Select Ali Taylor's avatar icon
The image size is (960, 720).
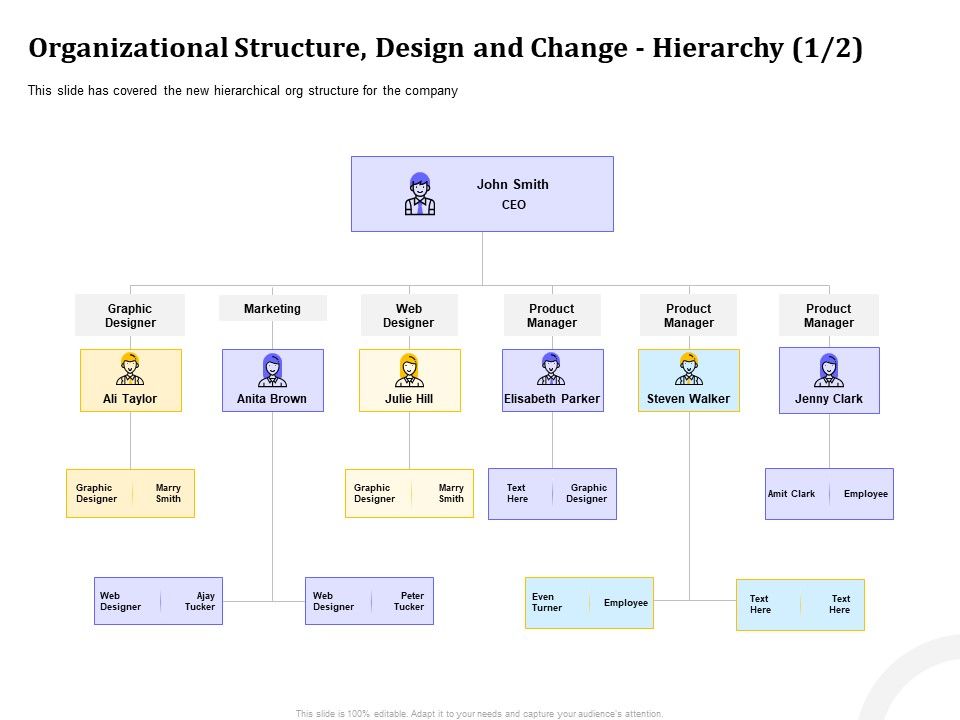coord(130,369)
